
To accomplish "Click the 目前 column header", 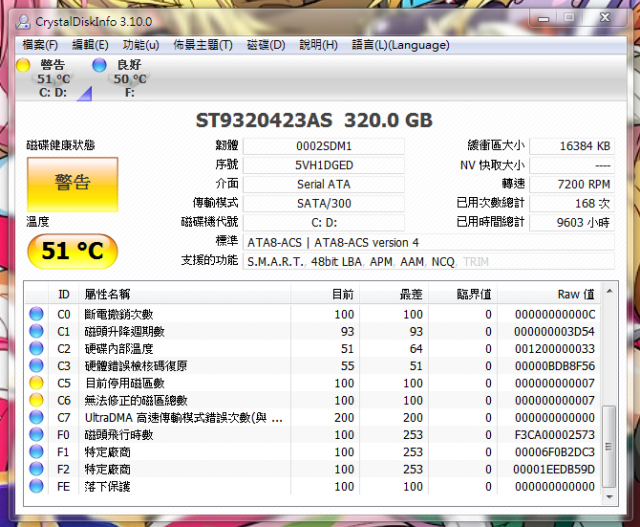I will [325, 294].
